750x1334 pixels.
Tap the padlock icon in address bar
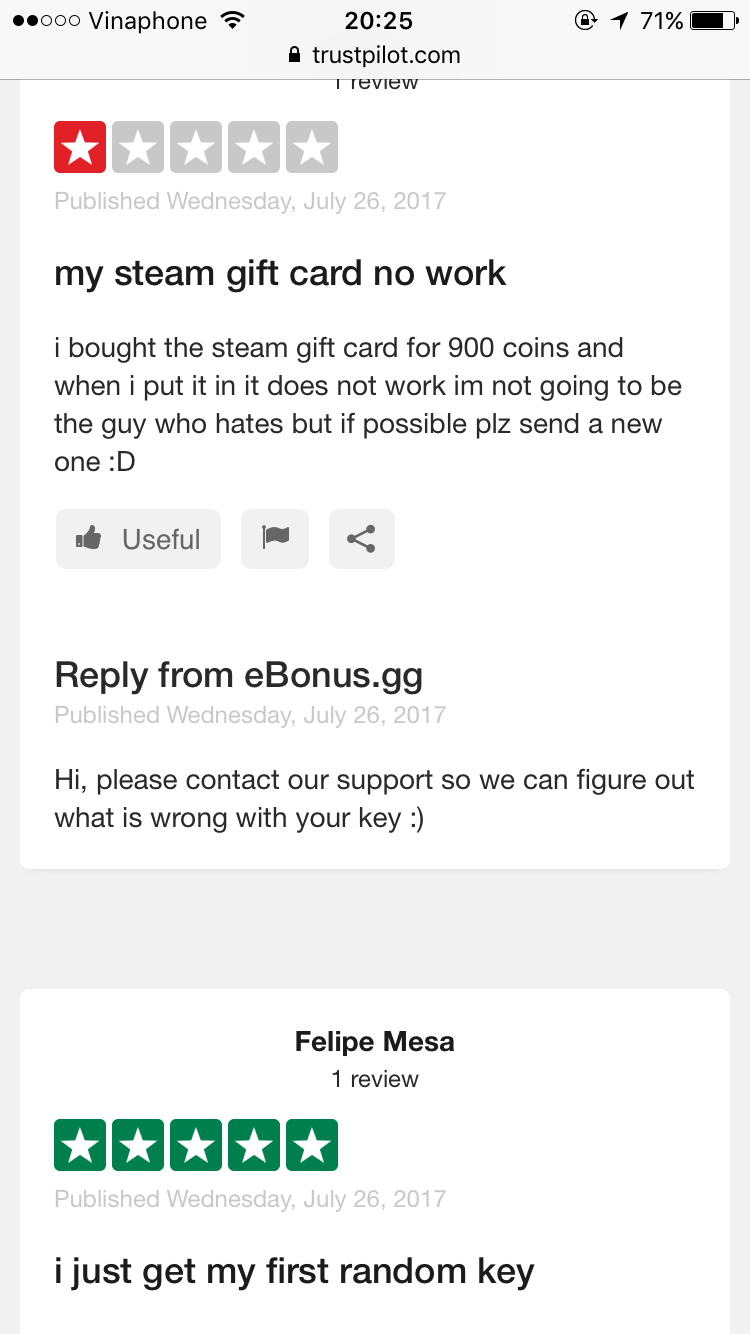pos(294,56)
